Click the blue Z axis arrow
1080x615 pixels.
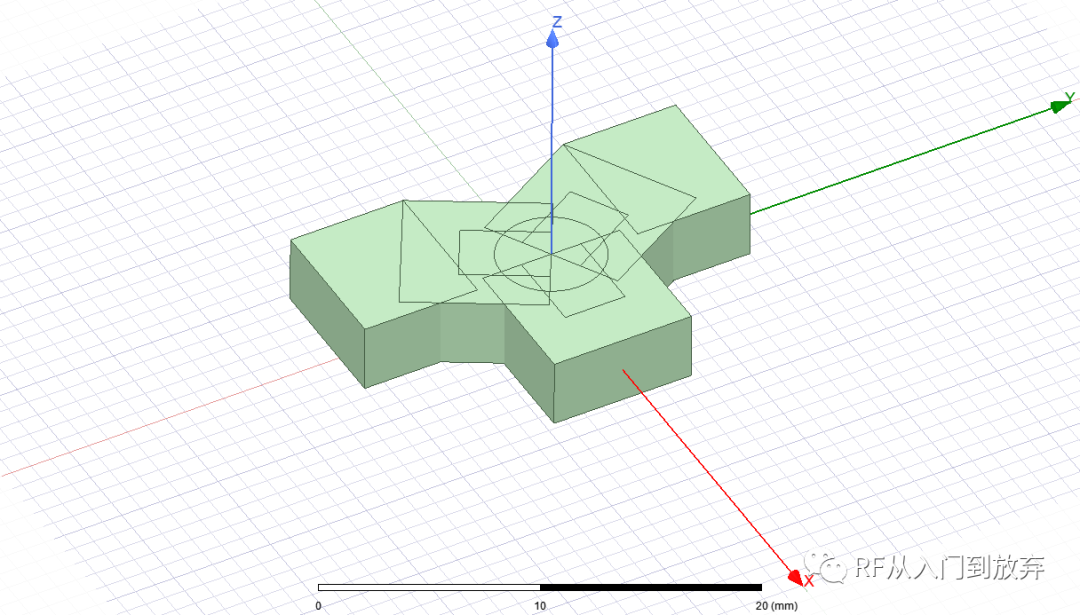[x=552, y=39]
